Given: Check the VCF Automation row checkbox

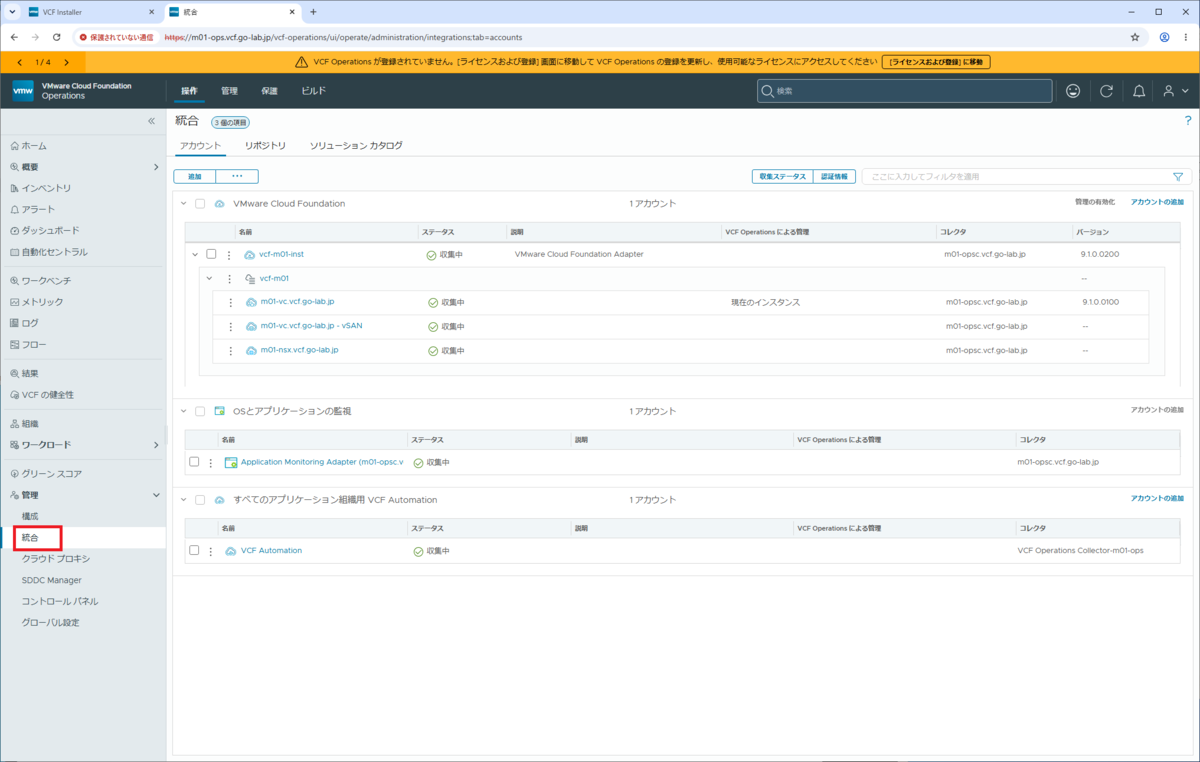Looking at the screenshot, I should pyautogui.click(x=194, y=550).
